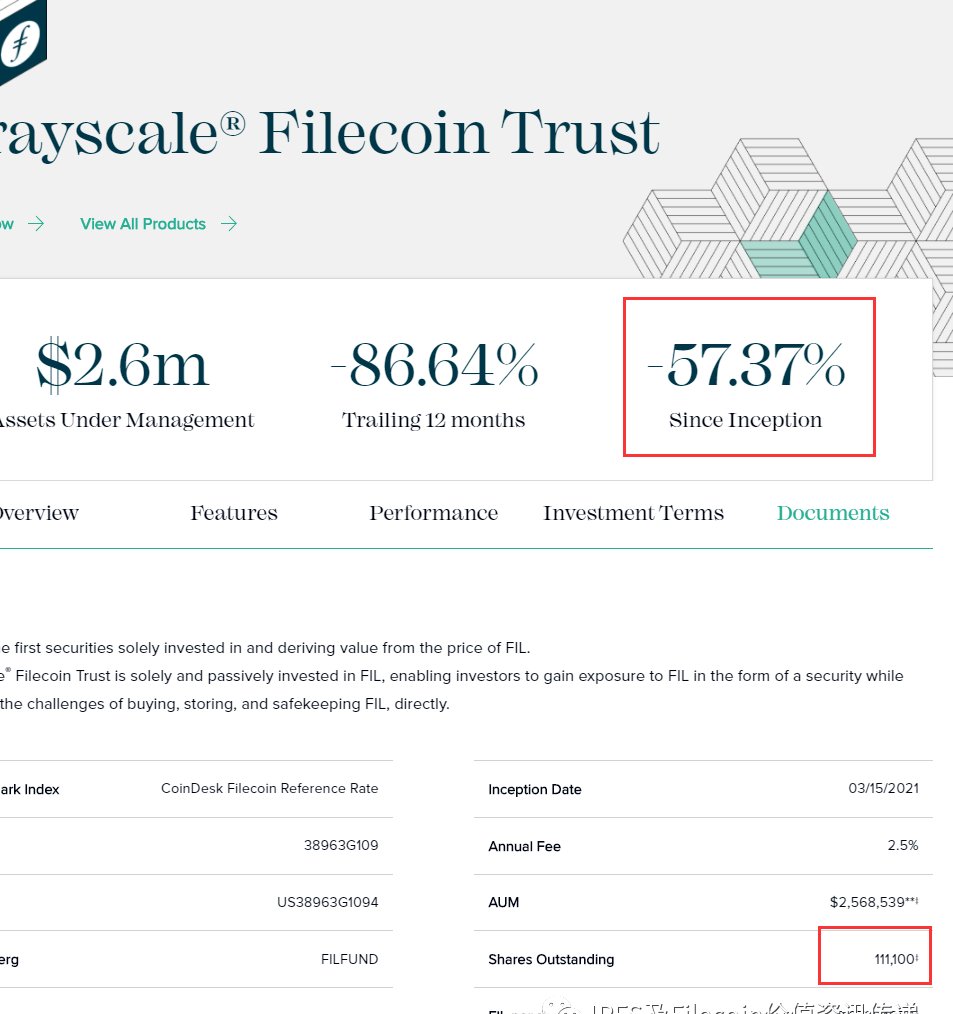The width and height of the screenshot is (953, 1014).
Task: Select the ISIN value US38963G1094
Action: pyautogui.click(x=327, y=902)
